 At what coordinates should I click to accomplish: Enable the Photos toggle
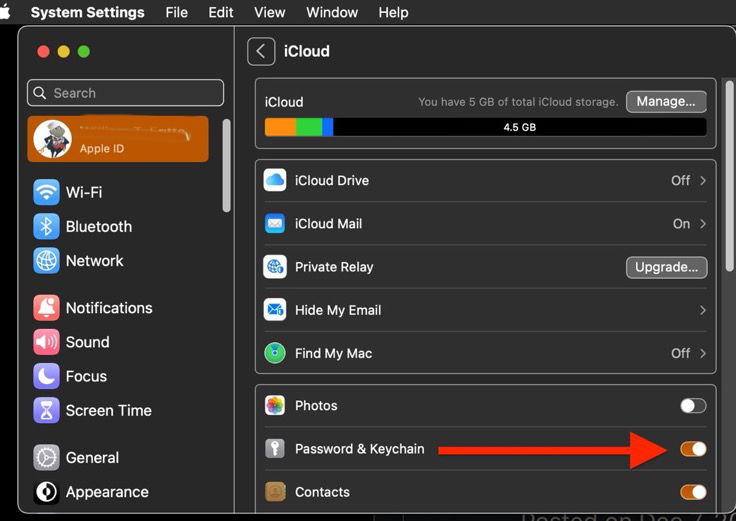tap(693, 406)
